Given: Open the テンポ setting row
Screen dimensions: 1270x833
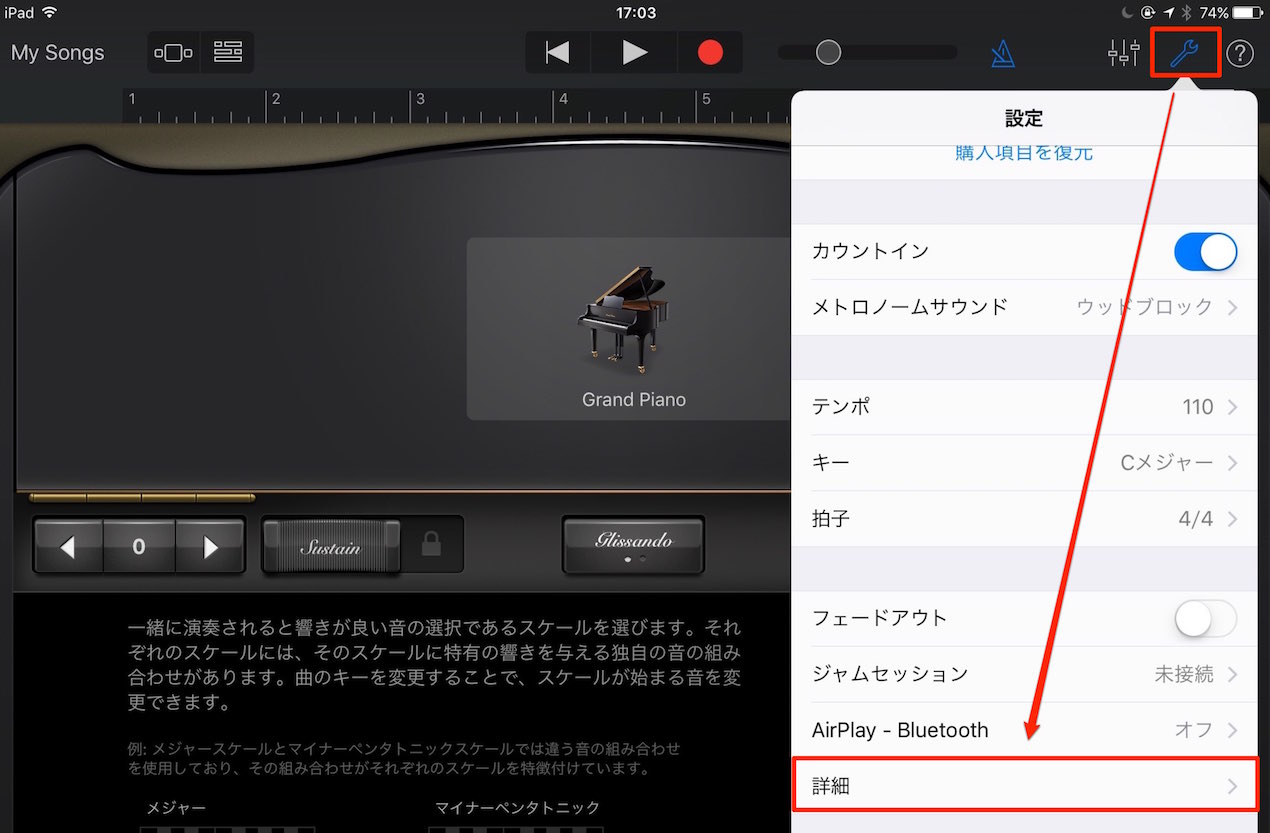Looking at the screenshot, I should 1024,407.
